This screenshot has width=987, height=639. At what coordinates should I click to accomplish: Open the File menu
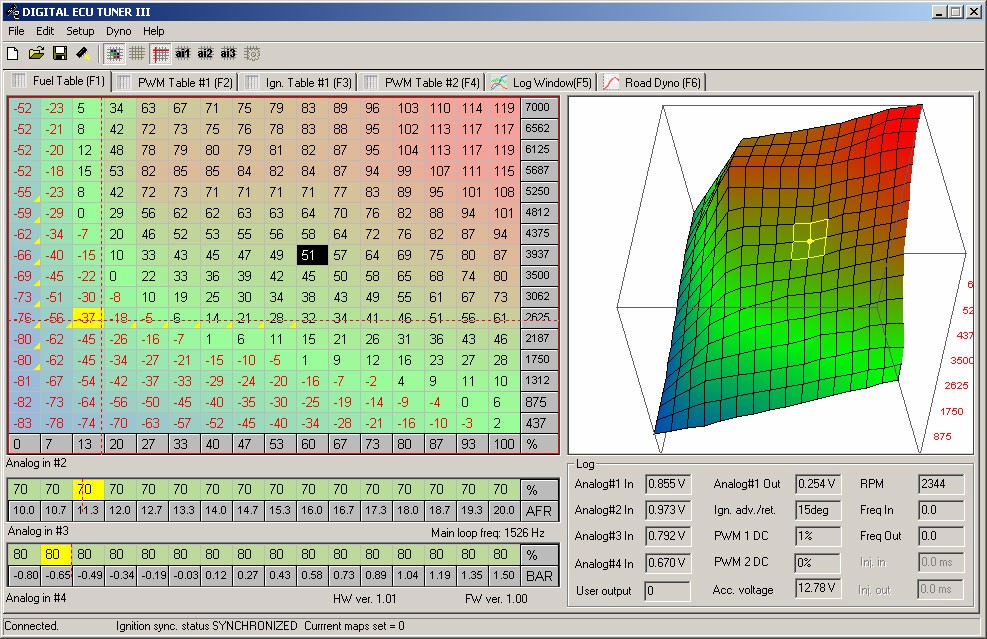tap(16, 31)
